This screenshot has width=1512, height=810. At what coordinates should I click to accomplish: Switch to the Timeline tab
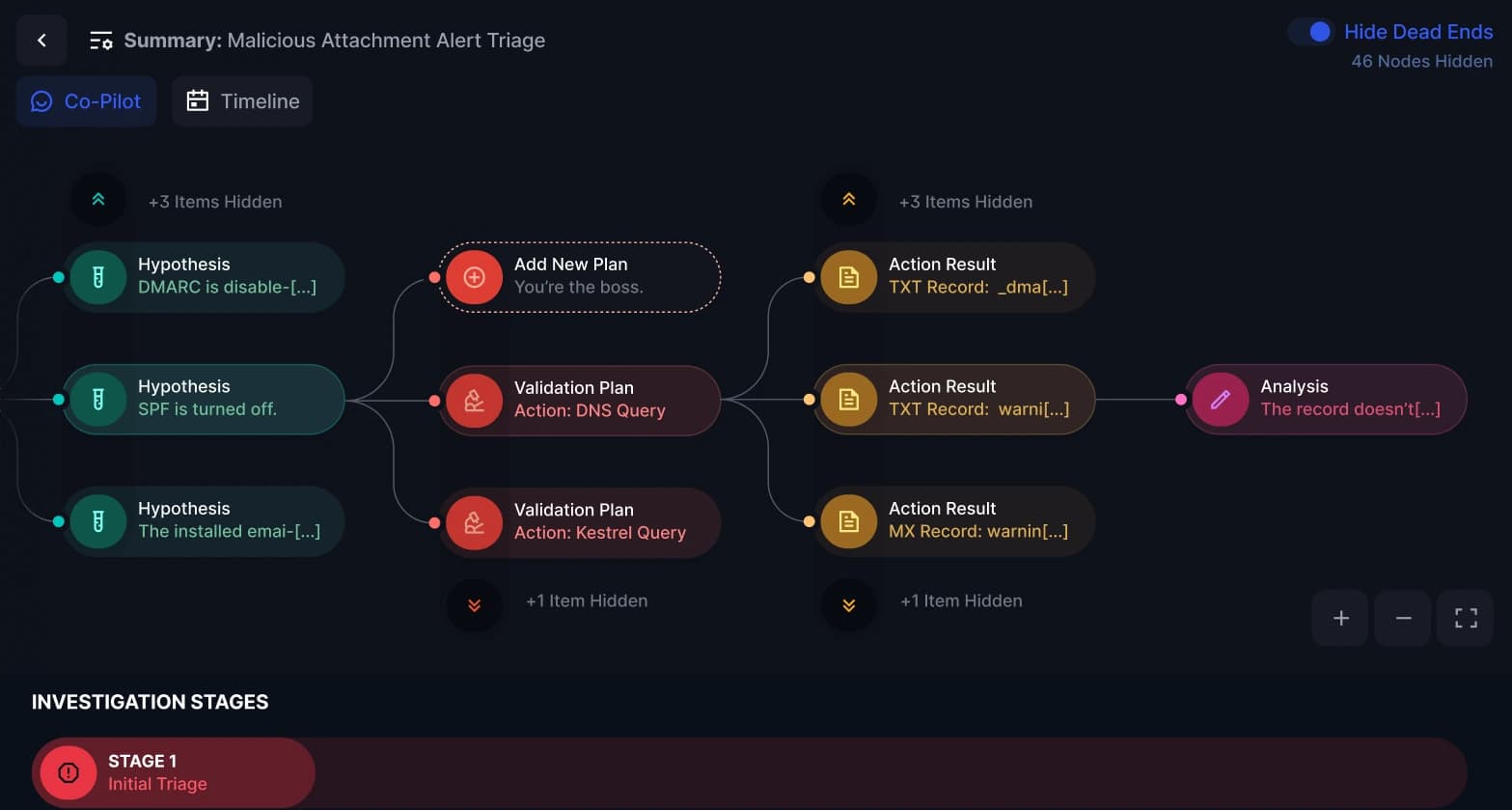(x=242, y=100)
